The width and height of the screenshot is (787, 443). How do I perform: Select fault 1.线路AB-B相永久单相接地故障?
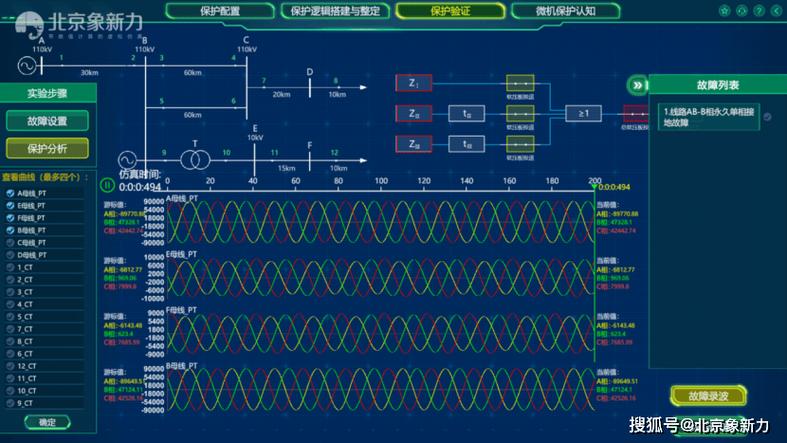(x=709, y=117)
